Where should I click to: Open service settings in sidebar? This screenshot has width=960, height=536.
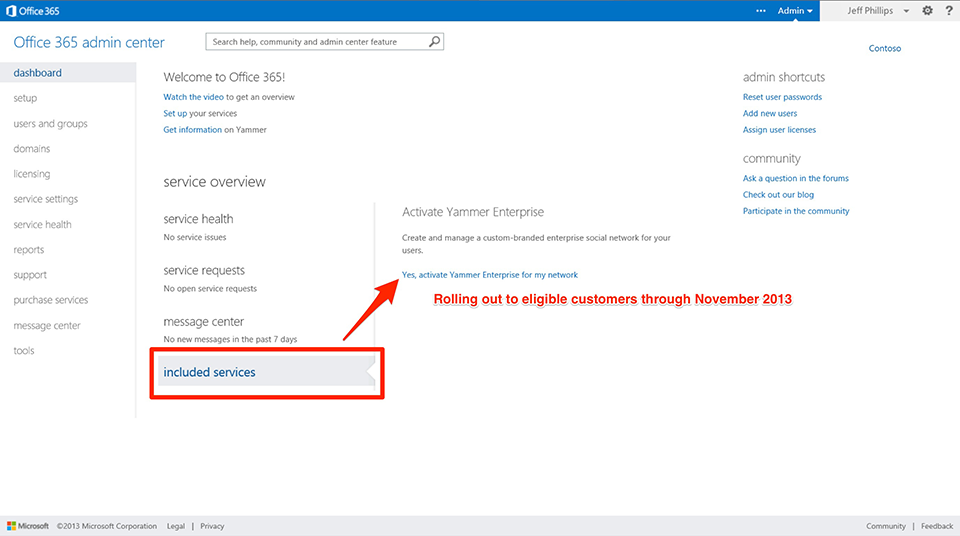point(45,199)
